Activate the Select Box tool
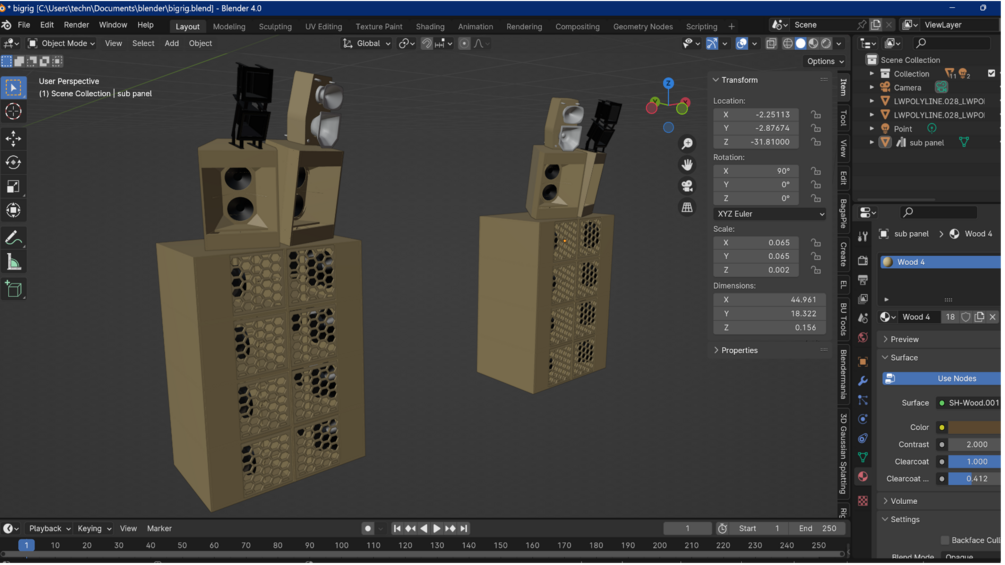This screenshot has width=1005, height=565. (x=13, y=87)
